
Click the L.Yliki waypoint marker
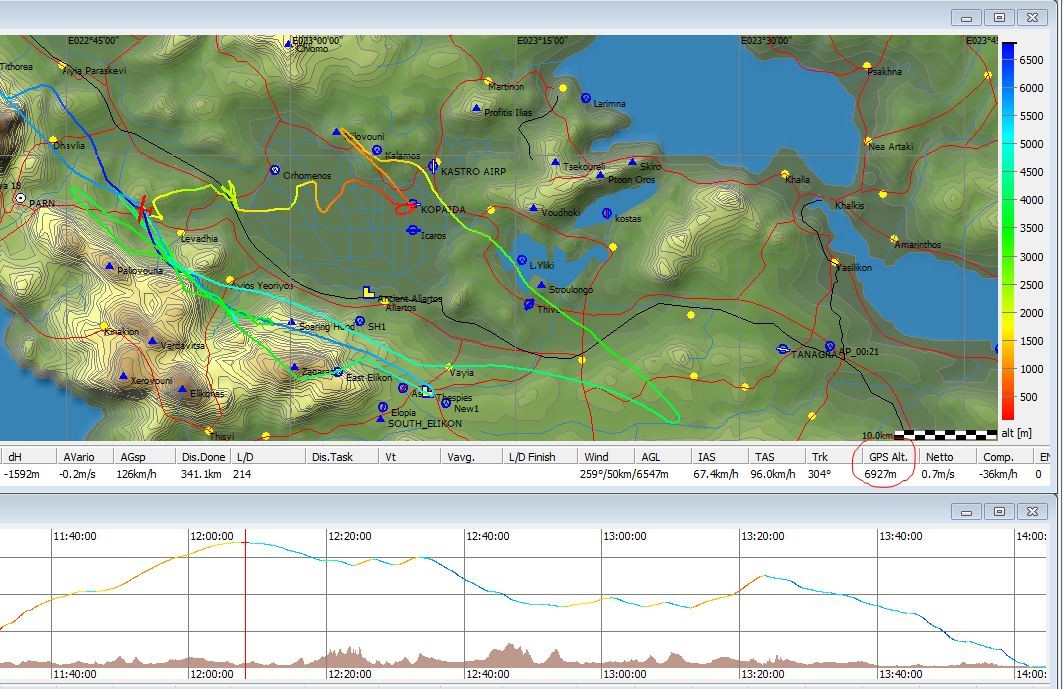(x=522, y=260)
